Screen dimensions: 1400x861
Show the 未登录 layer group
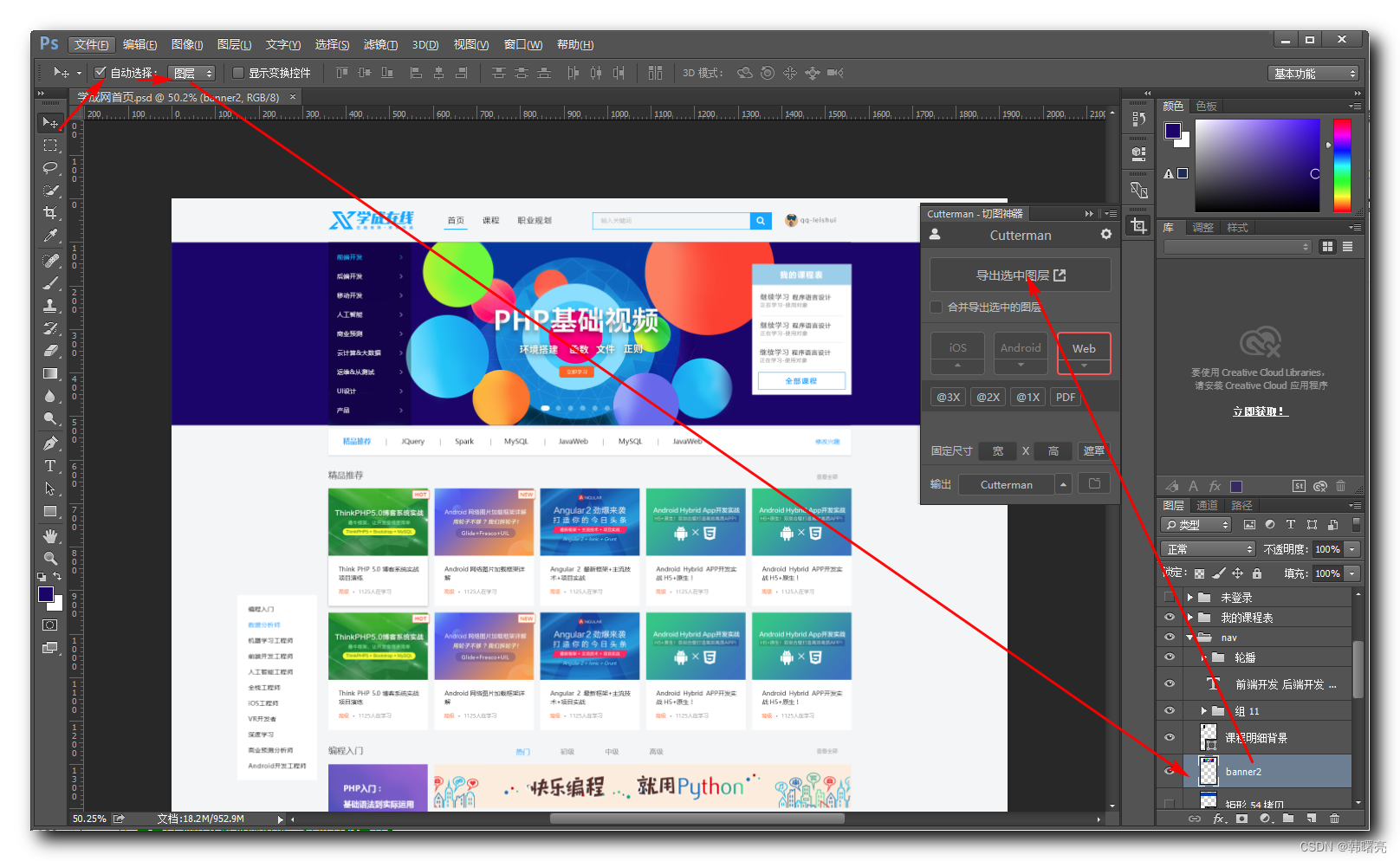coord(1169,598)
